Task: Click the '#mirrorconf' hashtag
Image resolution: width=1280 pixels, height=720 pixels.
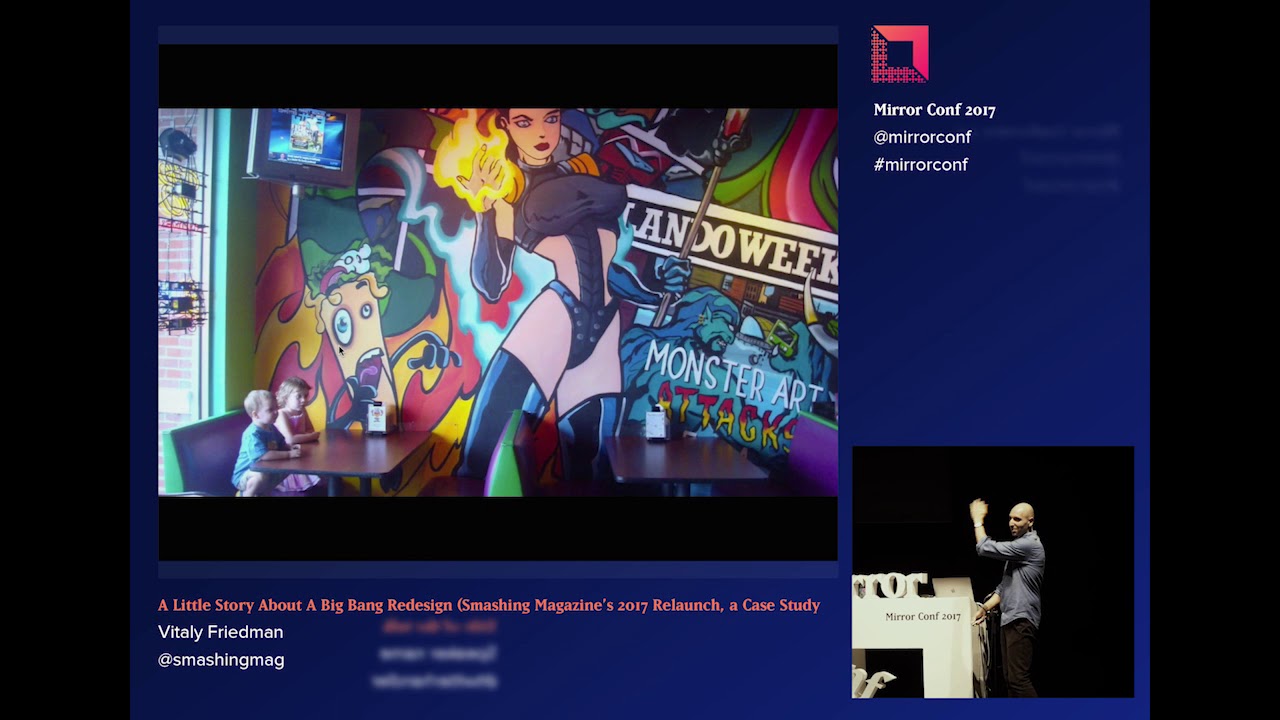Action: [920, 164]
